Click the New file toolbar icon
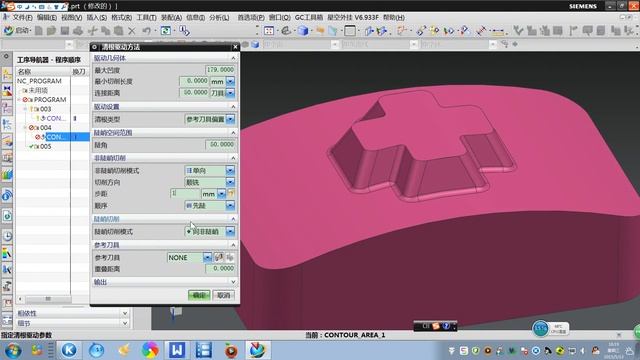The height and width of the screenshot is (360, 640). pyautogui.click(x=39, y=31)
